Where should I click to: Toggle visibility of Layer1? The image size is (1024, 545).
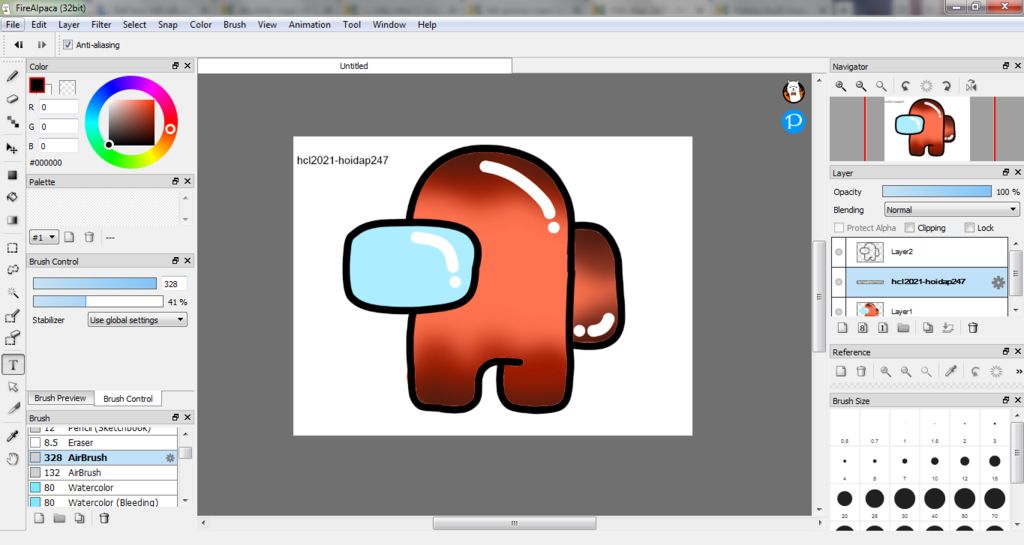point(839,311)
